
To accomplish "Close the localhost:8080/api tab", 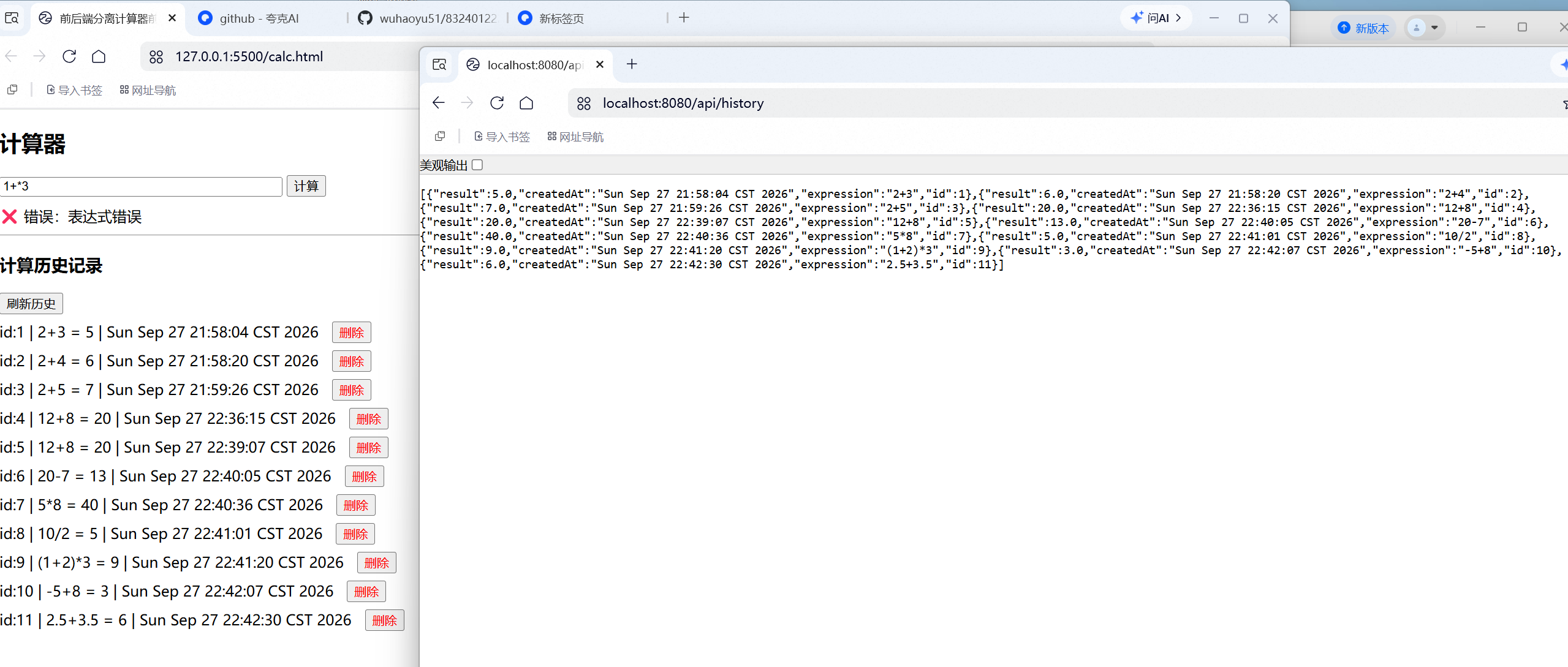I will pos(600,64).
